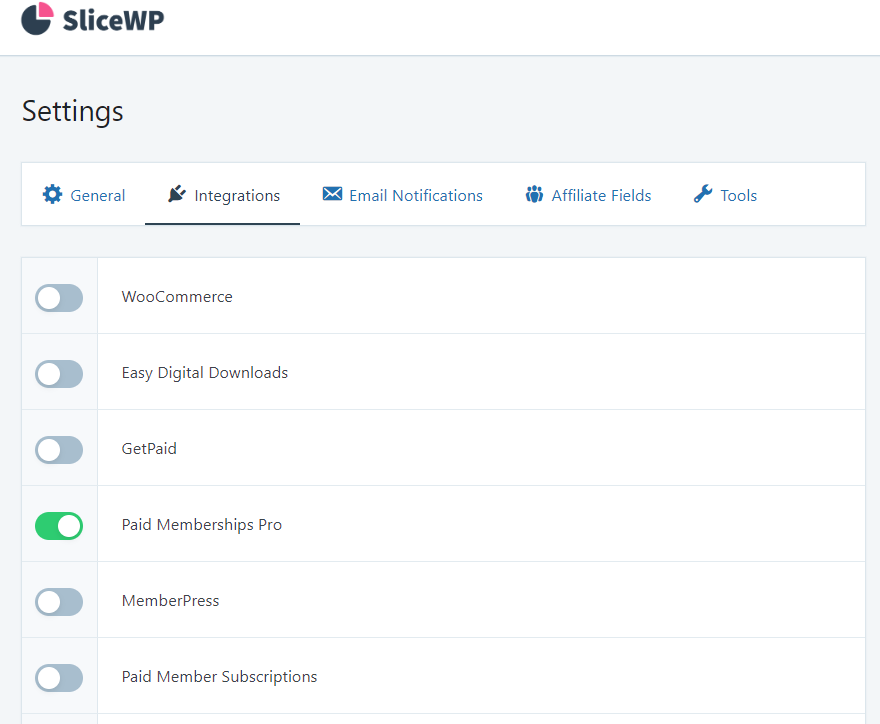This screenshot has width=880, height=724.
Task: Click the envelope icon beside Email Notifications
Action: pyautogui.click(x=332, y=194)
